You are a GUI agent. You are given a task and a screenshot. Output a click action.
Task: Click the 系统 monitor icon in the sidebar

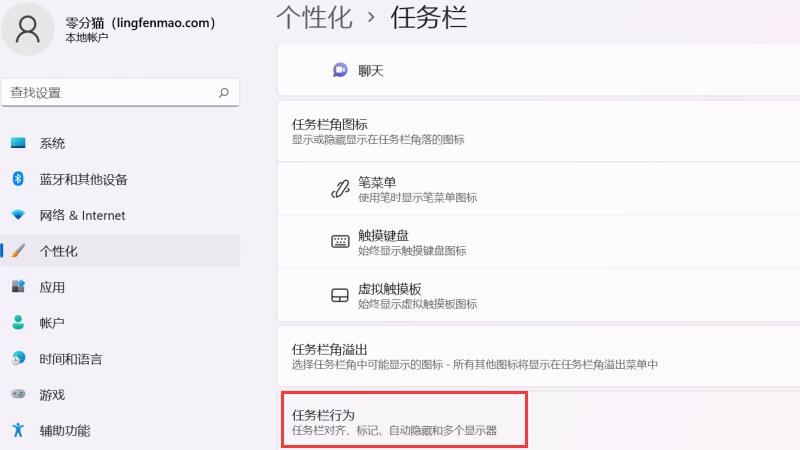(x=18, y=143)
